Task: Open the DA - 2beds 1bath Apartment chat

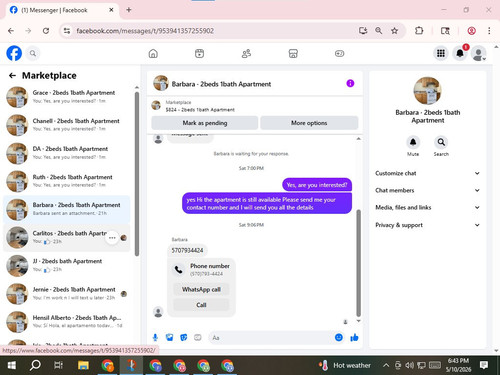Action: [67, 153]
